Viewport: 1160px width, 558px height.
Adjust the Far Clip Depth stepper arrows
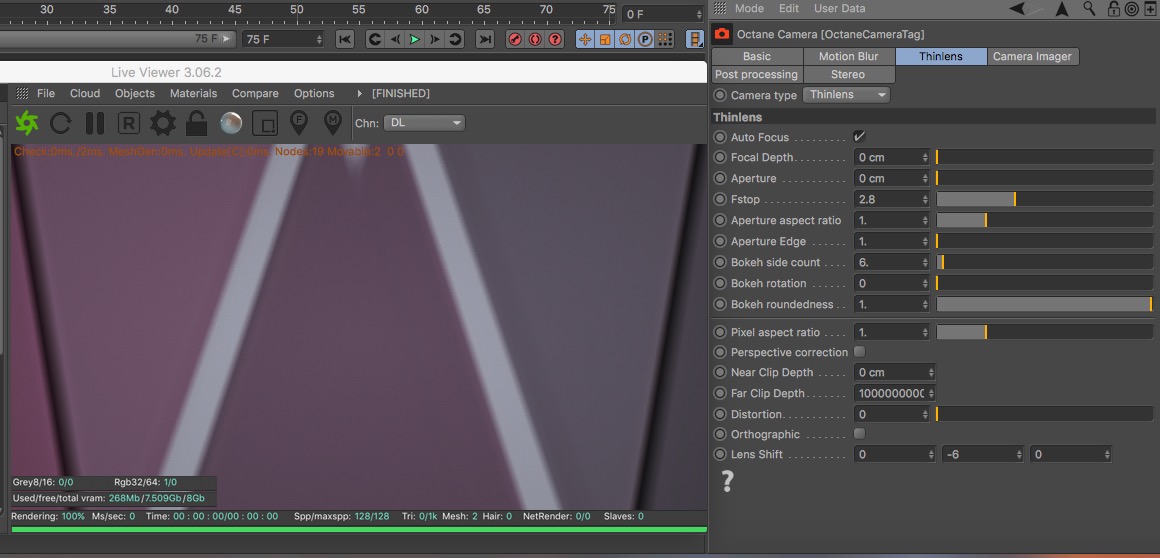(931, 393)
